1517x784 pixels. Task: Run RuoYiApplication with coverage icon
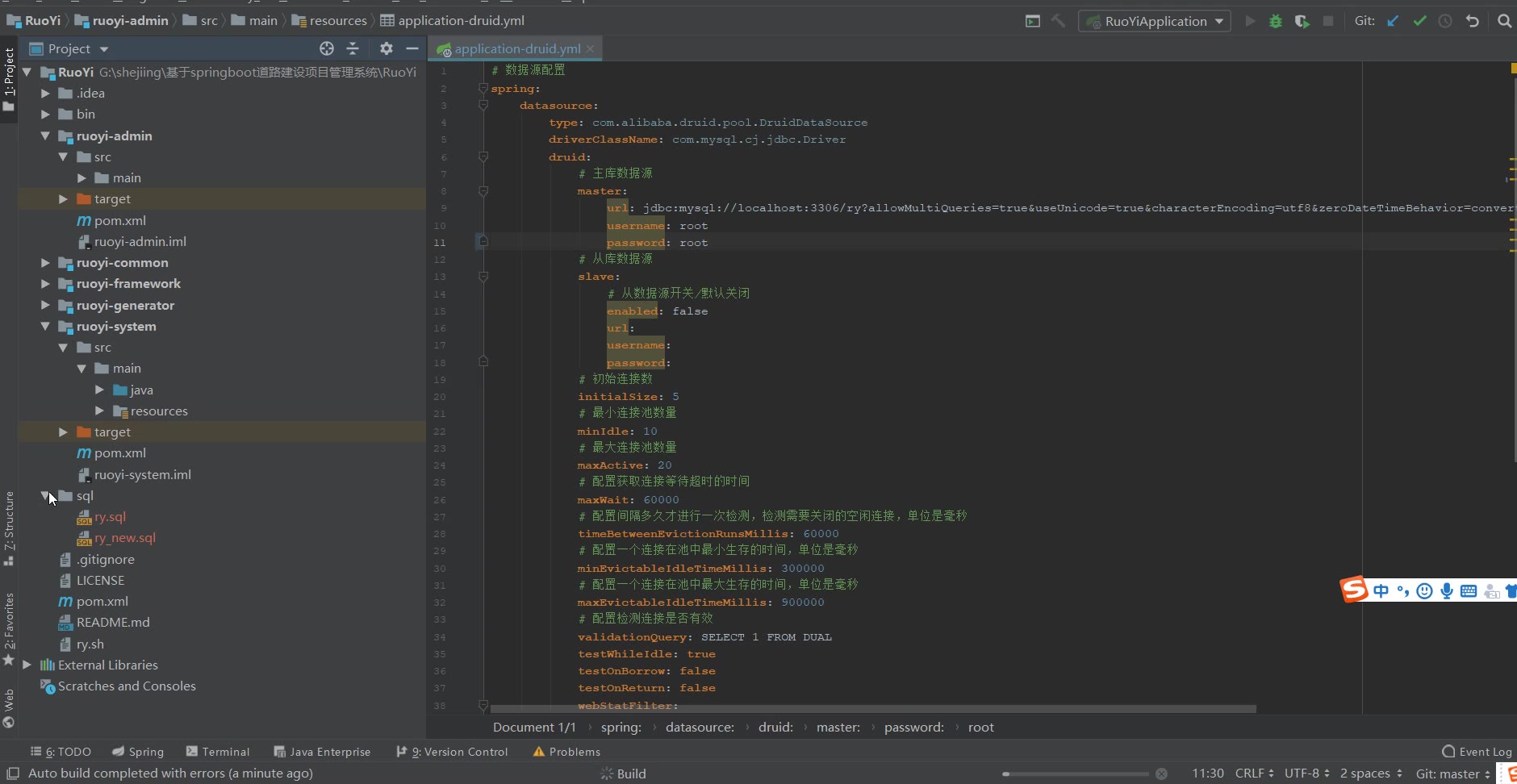(x=1302, y=21)
